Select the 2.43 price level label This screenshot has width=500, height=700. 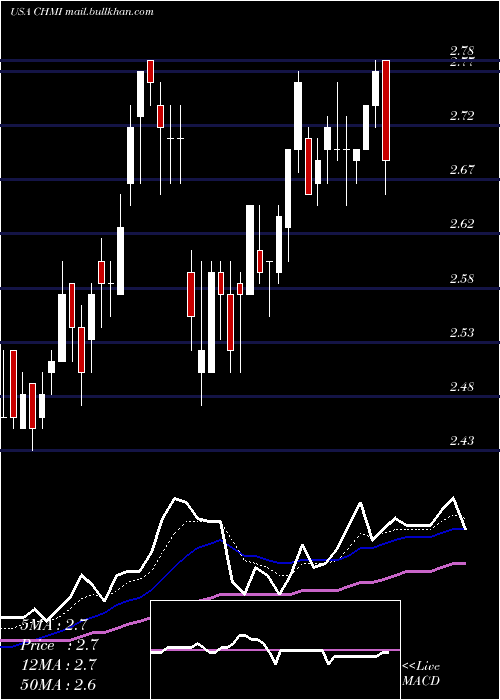click(x=462, y=441)
